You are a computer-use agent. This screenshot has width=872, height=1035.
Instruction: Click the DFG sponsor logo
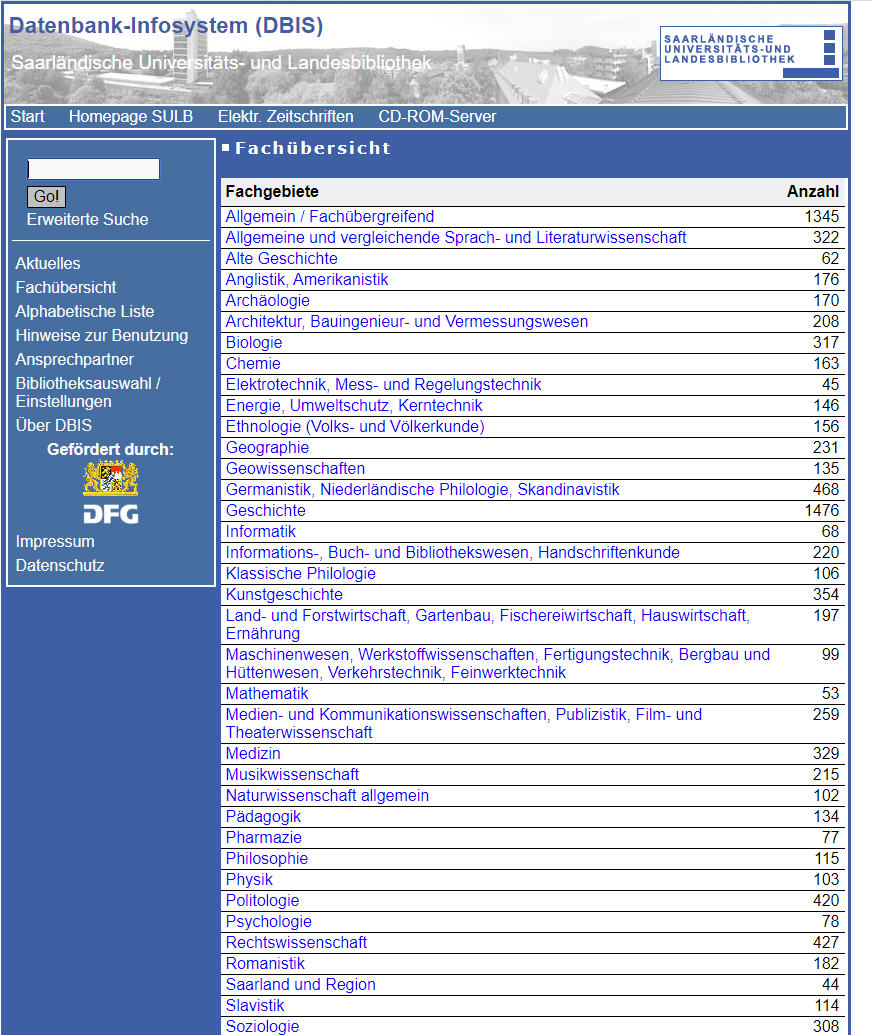click(111, 514)
